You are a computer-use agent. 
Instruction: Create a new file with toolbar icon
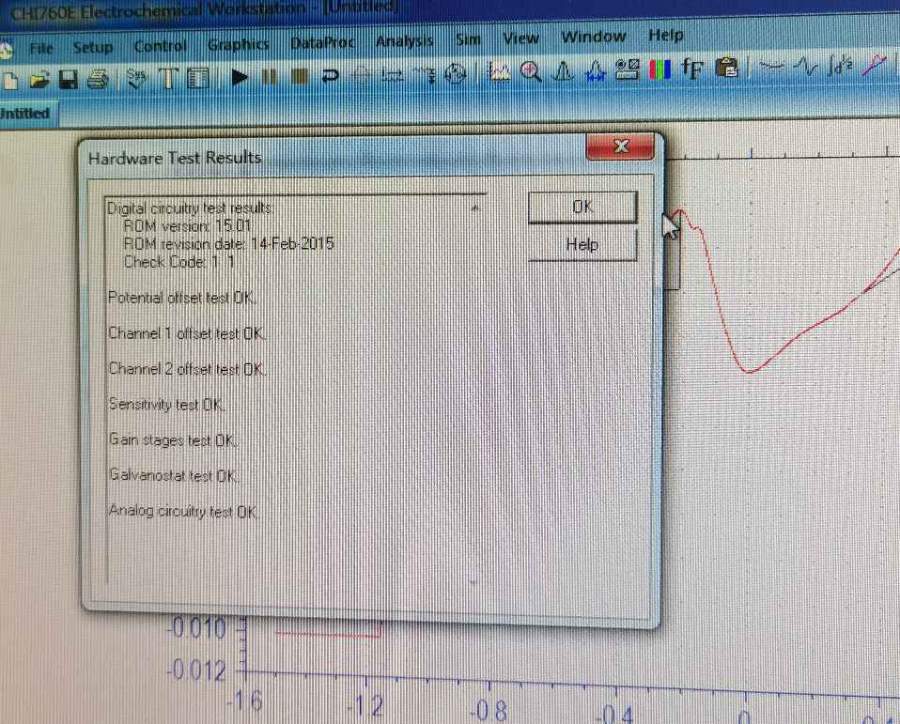[9, 79]
